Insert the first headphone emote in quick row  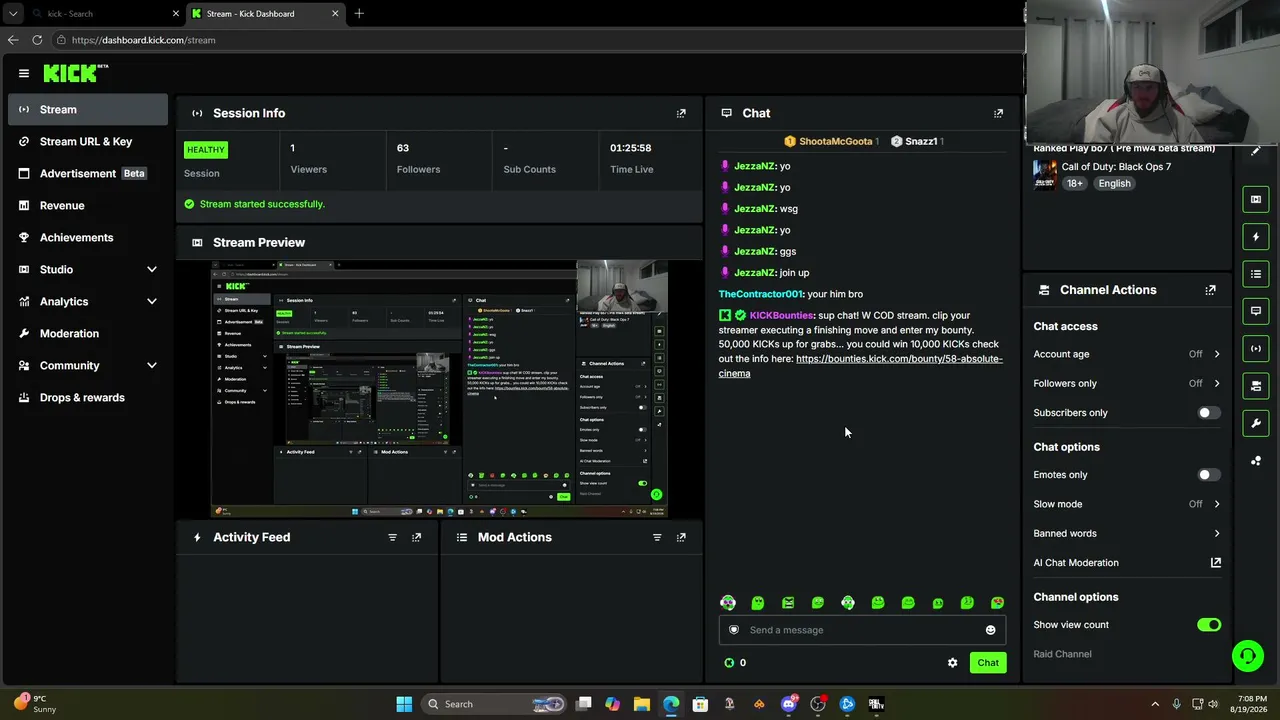[x=728, y=603]
